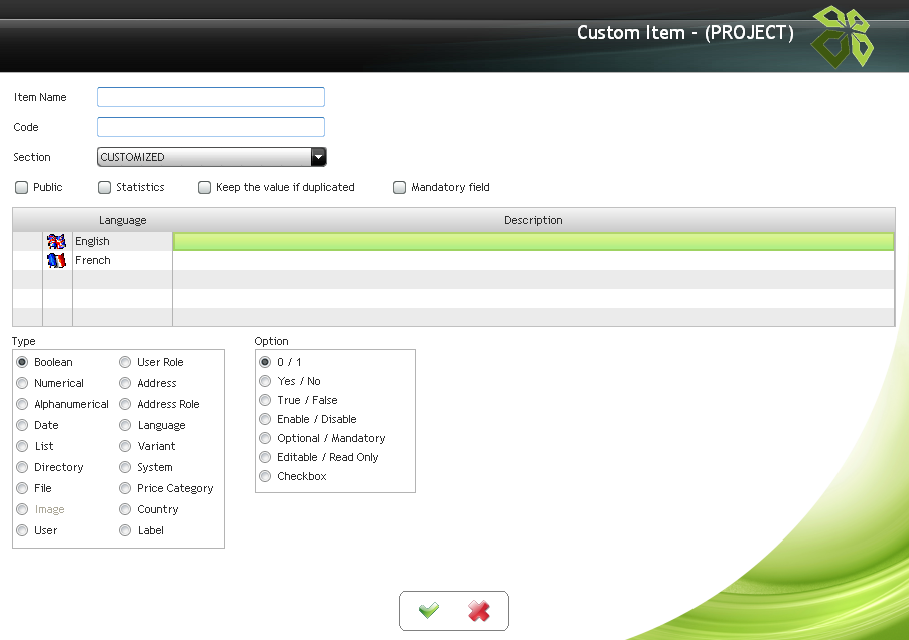Pick the Checkbox option radio button
This screenshot has height=640, width=909.
265,476
